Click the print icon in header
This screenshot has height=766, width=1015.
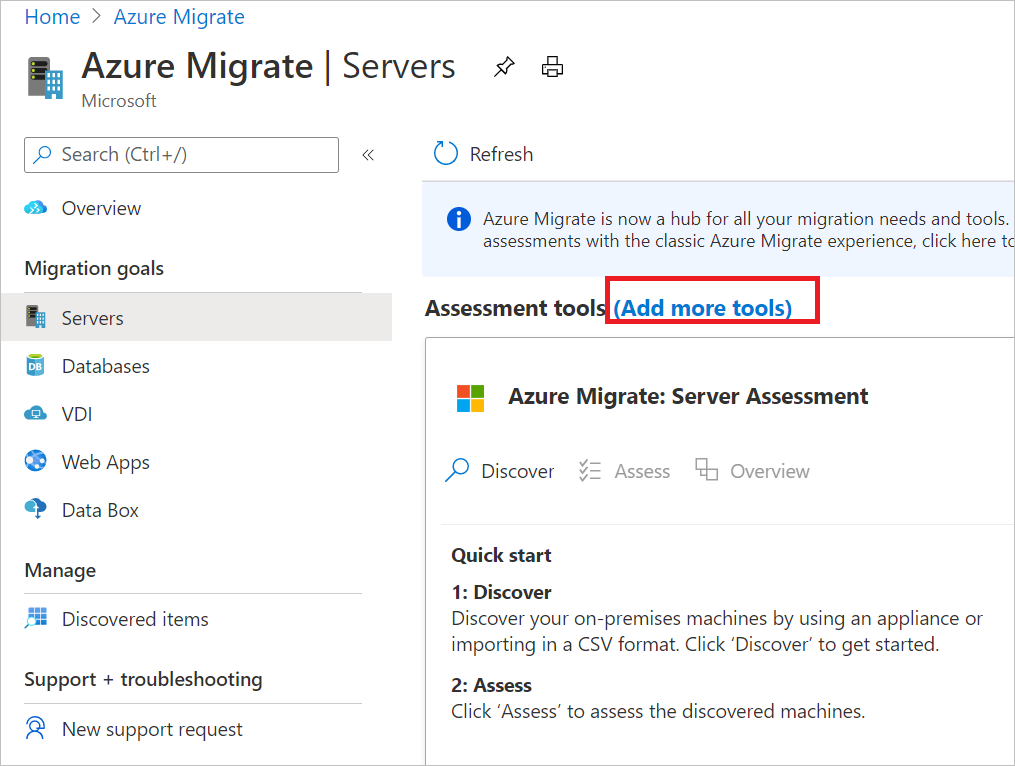click(552, 68)
